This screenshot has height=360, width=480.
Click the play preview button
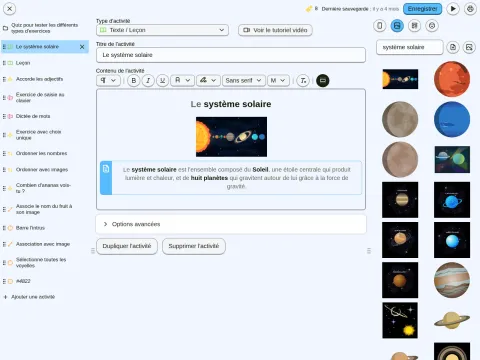(453, 9)
